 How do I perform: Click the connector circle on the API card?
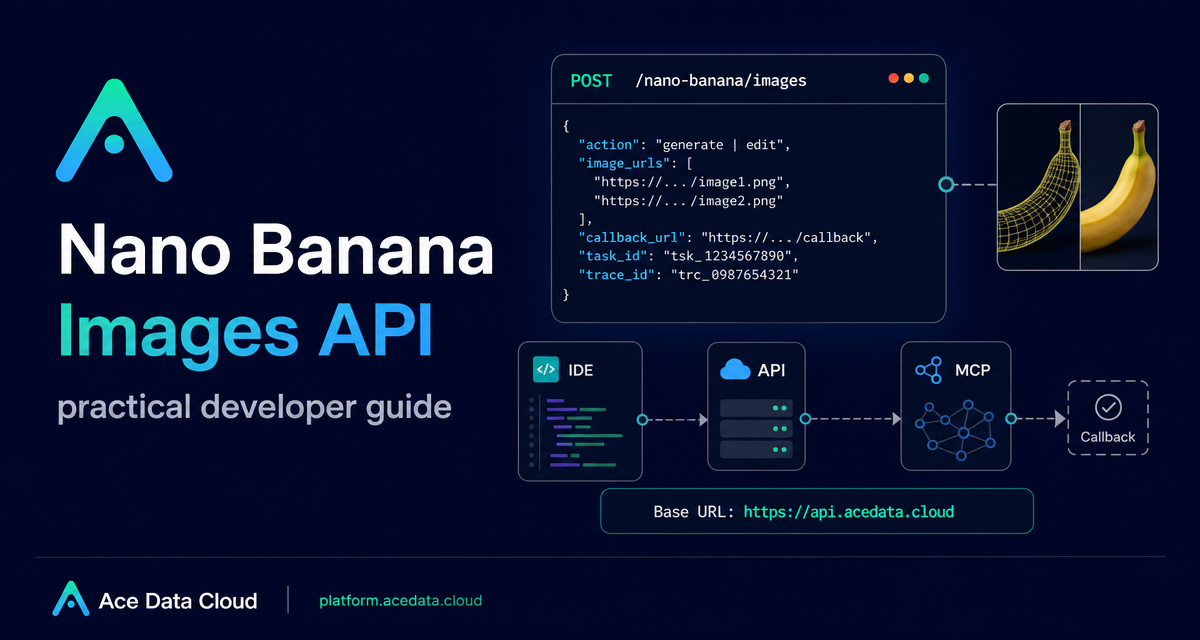point(806,420)
